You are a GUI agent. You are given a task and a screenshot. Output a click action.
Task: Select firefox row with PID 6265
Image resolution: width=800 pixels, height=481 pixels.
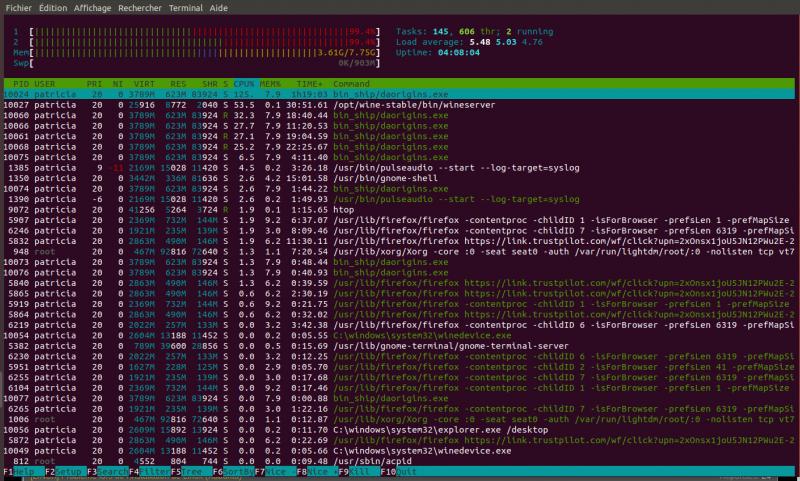(x=399, y=409)
